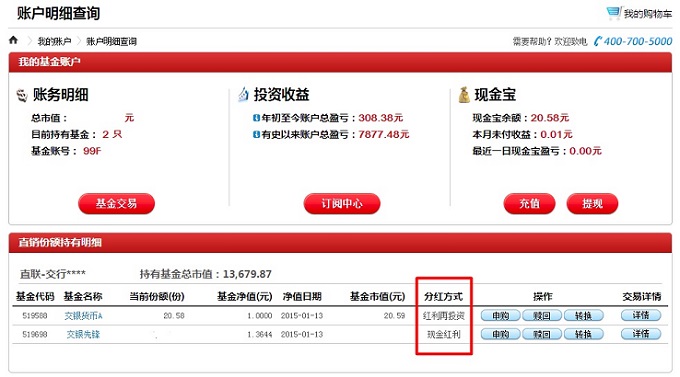Viewport: 680px width, 377px height.
Task: Click 最近一日现金宝盈亏 value 0.00元
Action: pyautogui.click(x=585, y=151)
